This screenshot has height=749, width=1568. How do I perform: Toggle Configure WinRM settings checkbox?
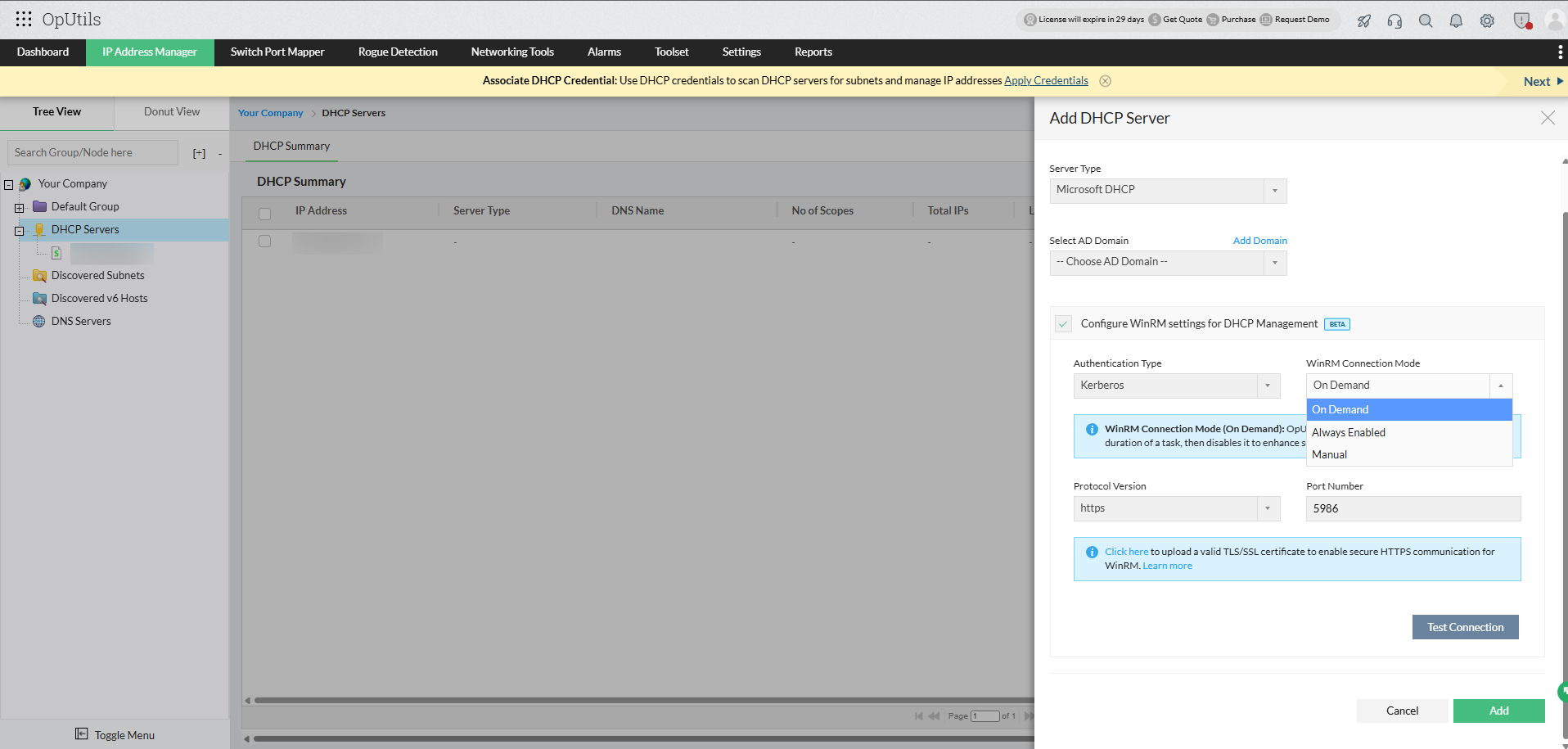[x=1063, y=324]
